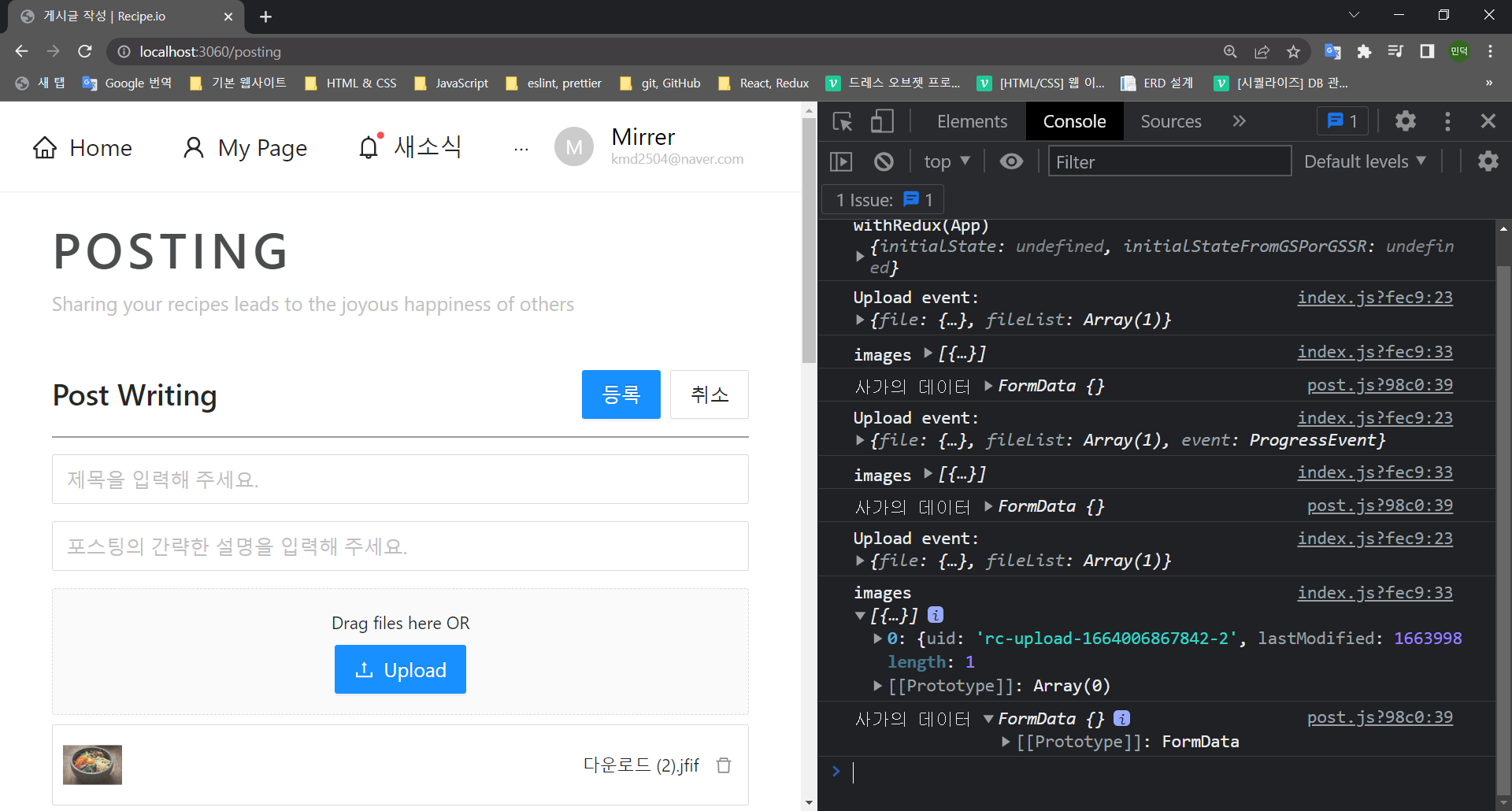Switch to the Elements tab

[x=972, y=121]
